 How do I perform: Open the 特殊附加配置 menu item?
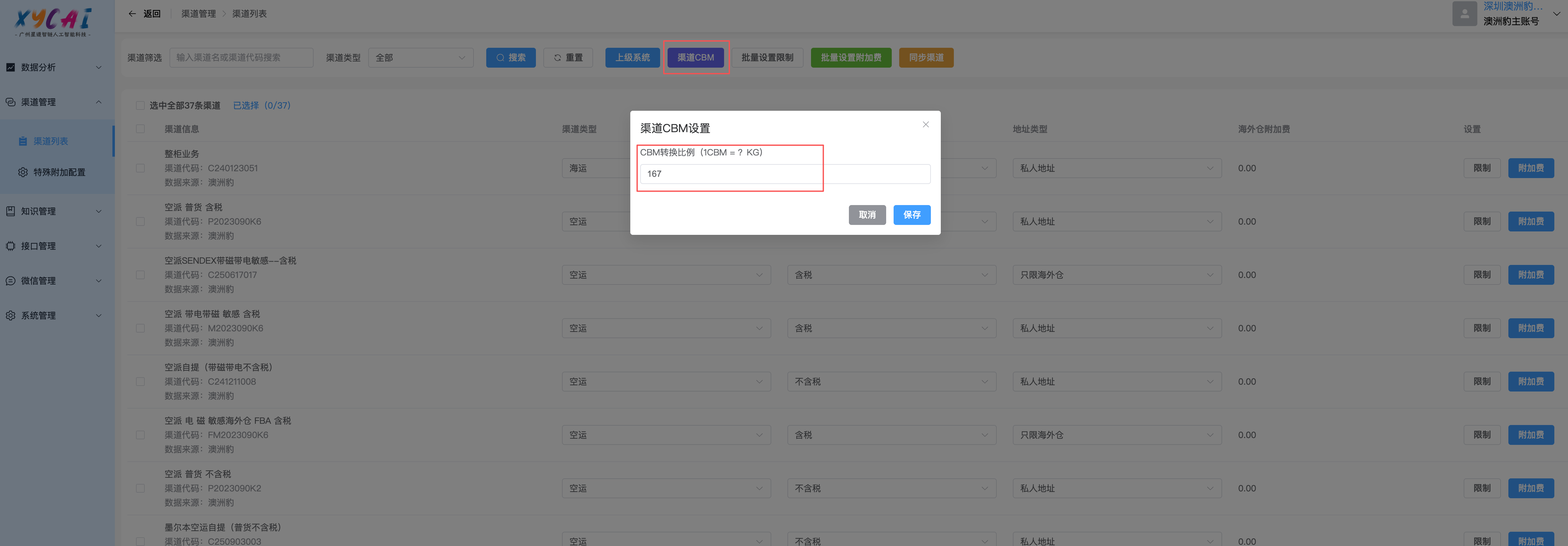59,172
